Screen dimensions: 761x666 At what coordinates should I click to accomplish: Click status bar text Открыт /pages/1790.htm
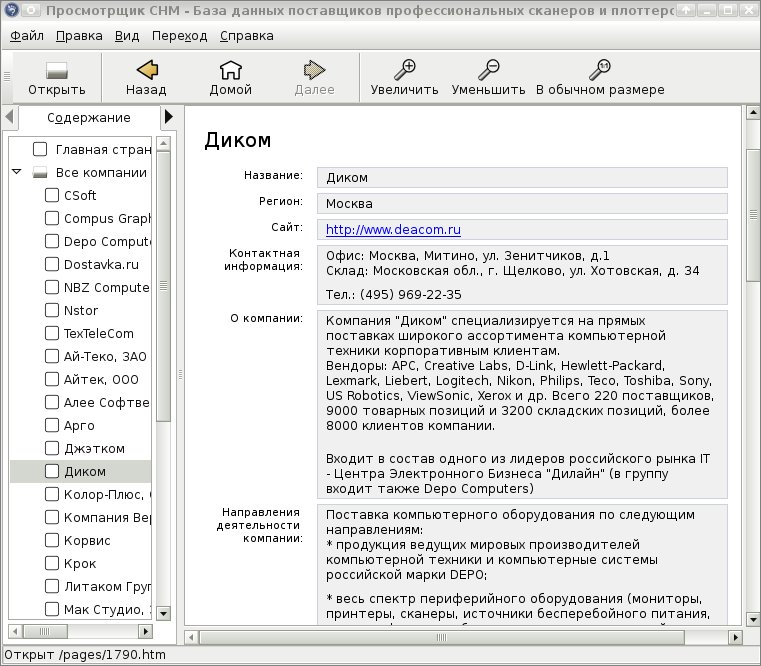(x=85, y=655)
